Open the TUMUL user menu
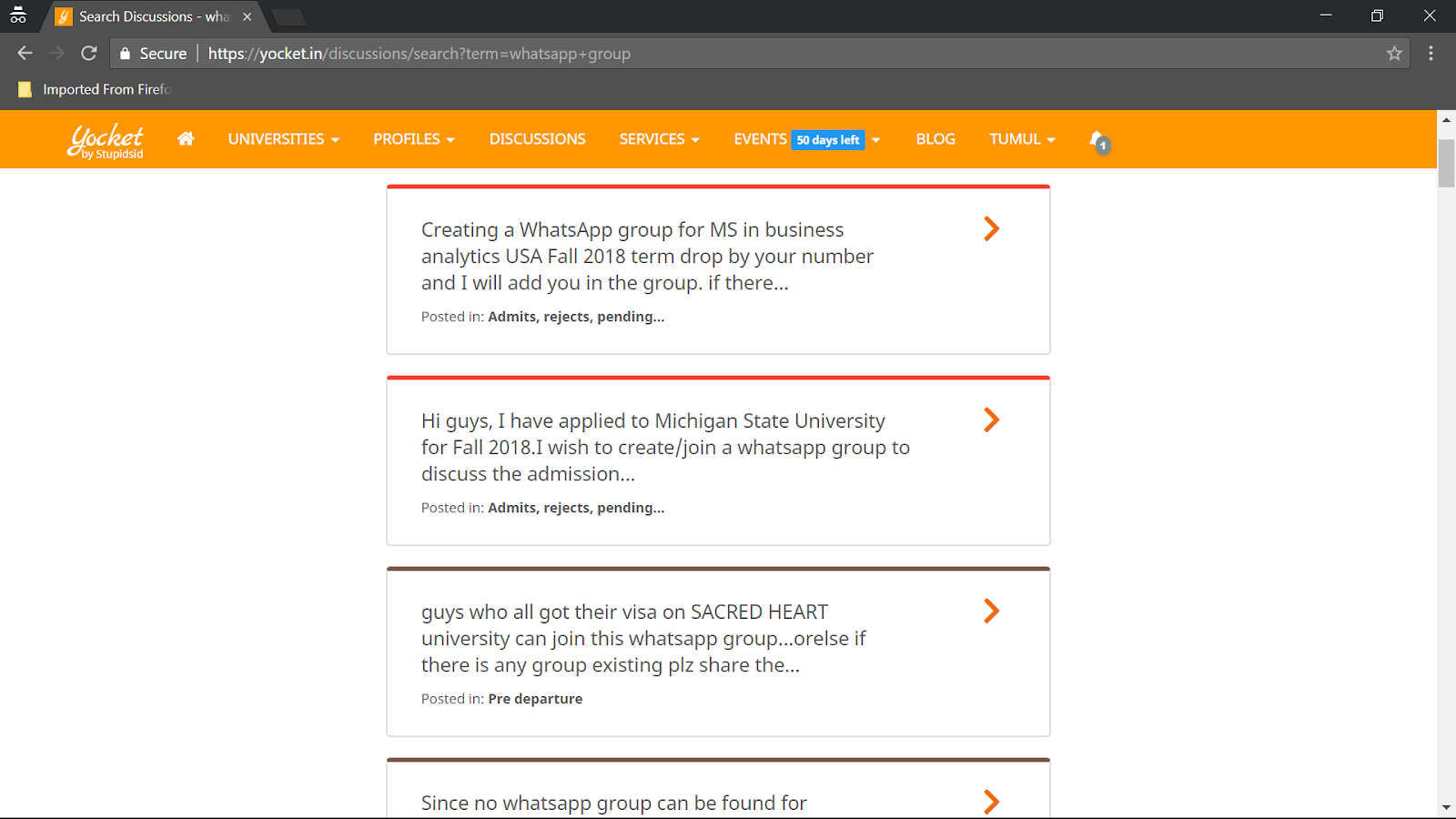 [x=1022, y=139]
